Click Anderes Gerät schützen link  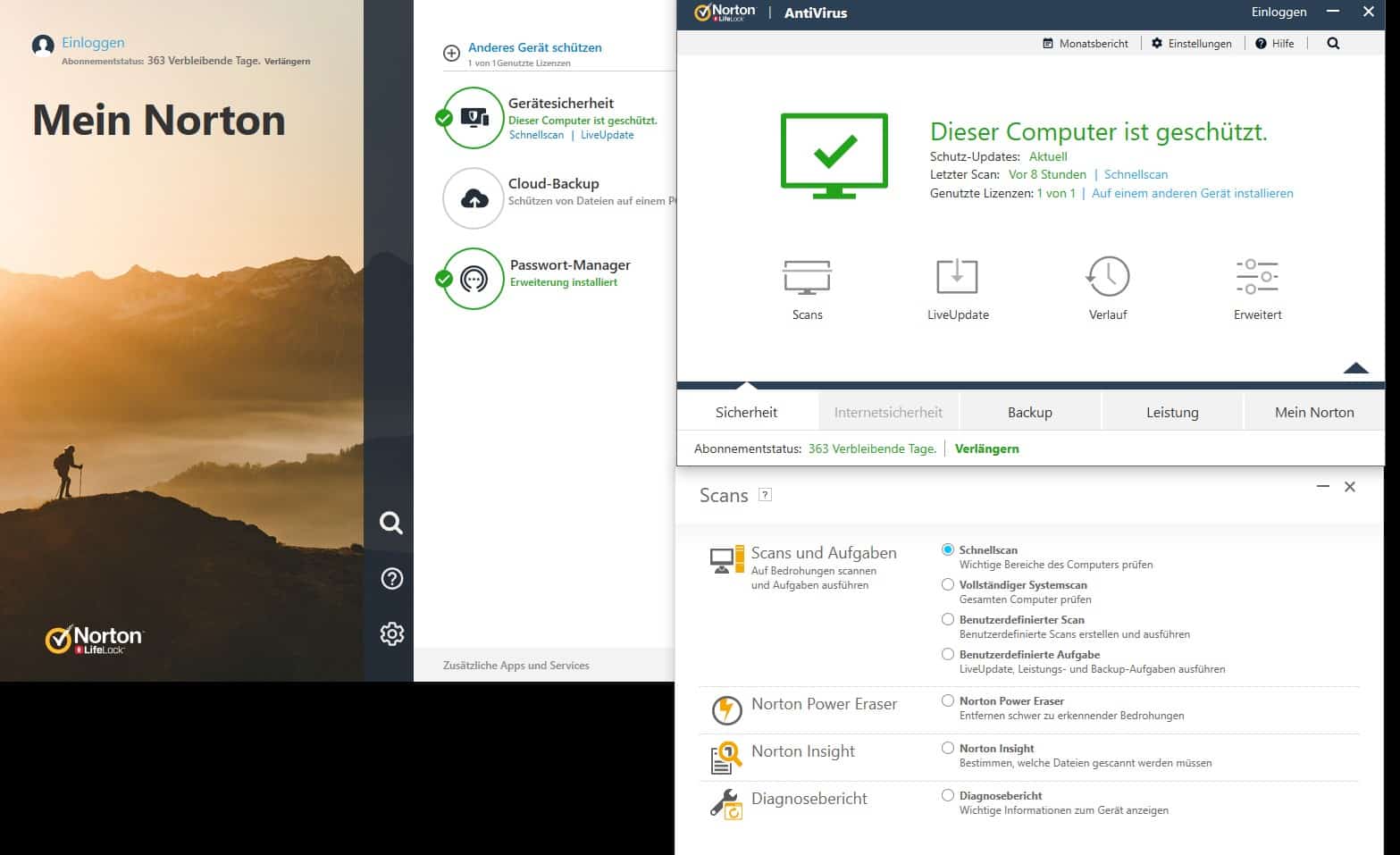click(x=535, y=47)
